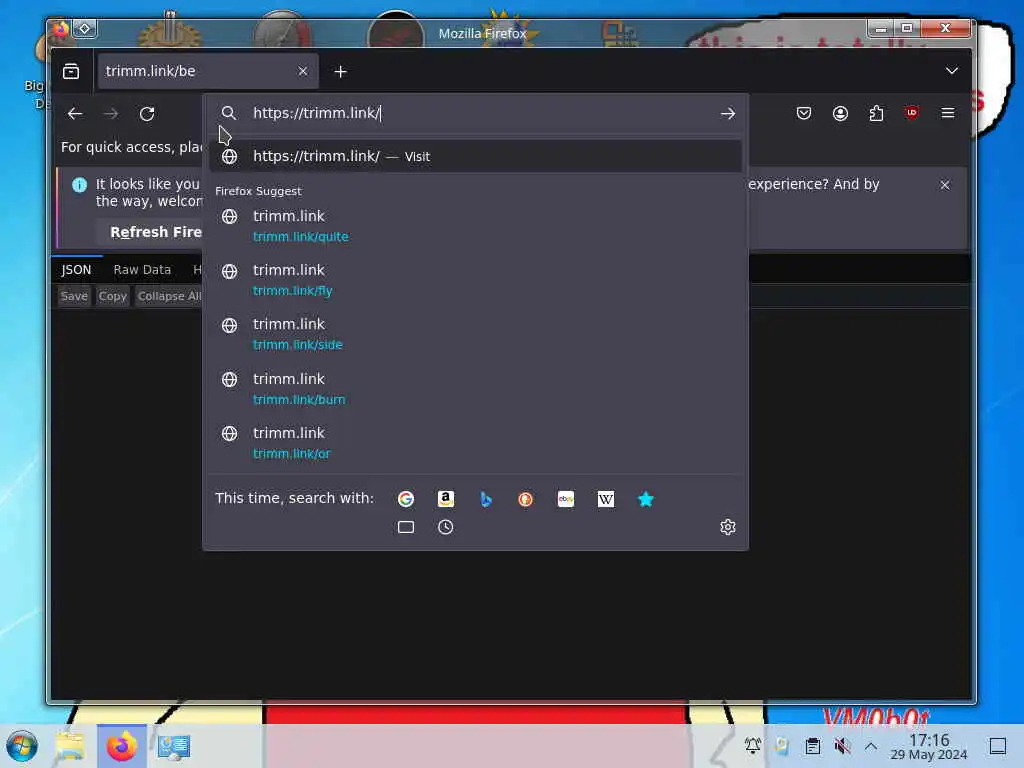Click the info icon in notification bar

tap(79, 185)
